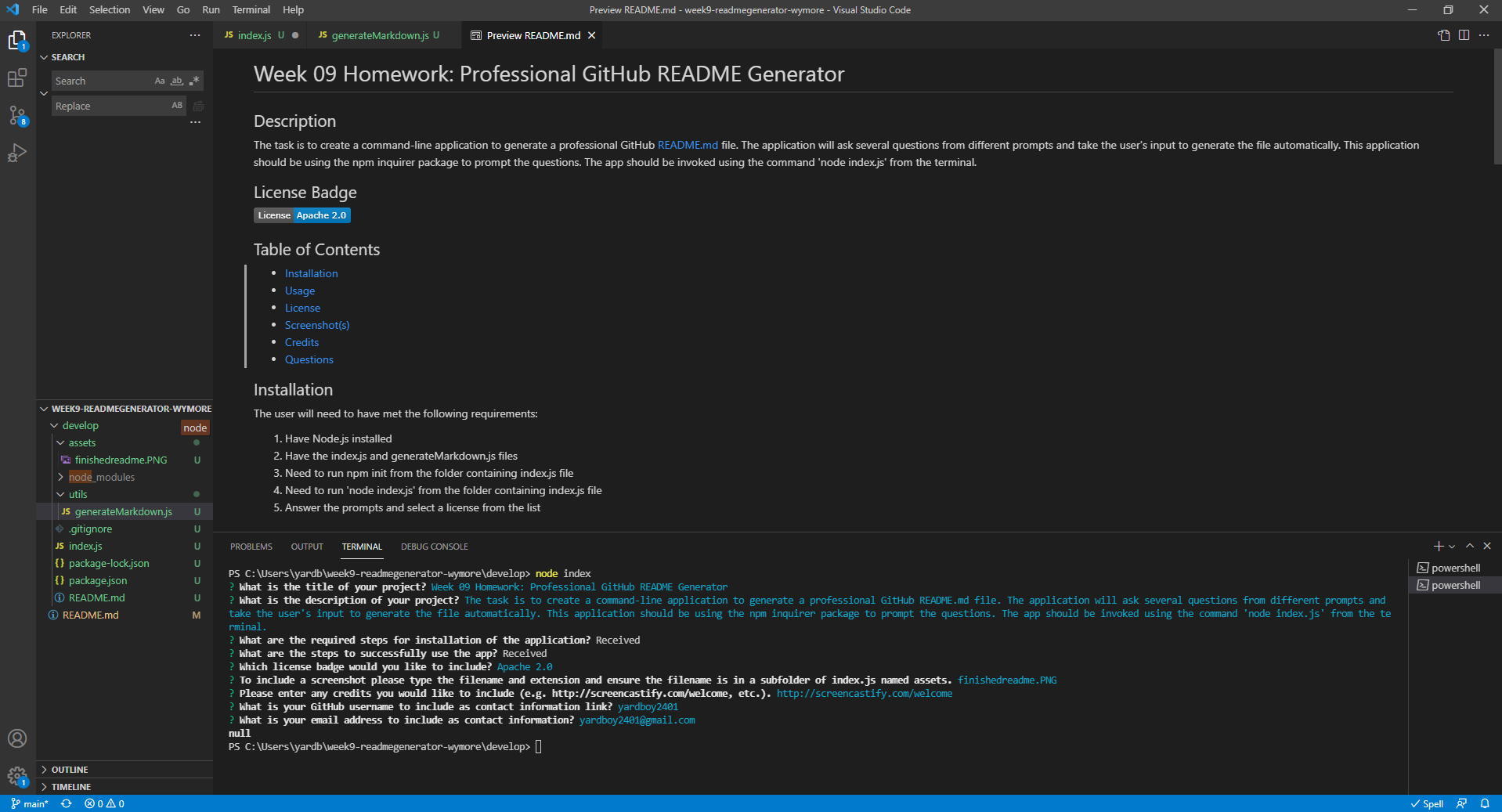
Task: Toggle Use Regular Expression in search
Action: pos(194,81)
